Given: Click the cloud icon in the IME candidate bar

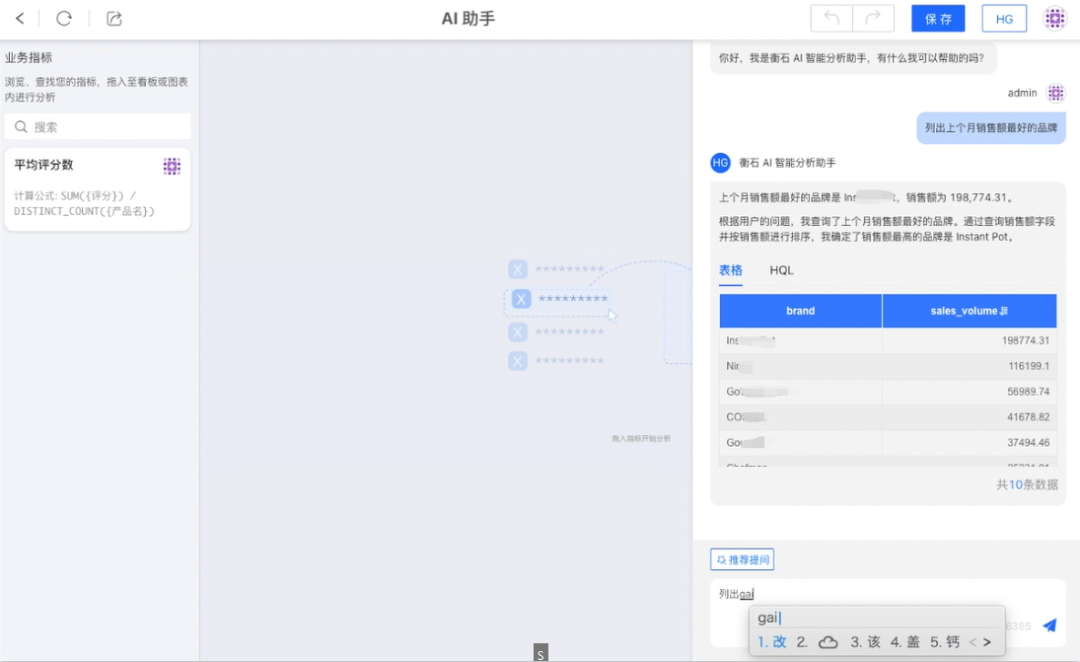Looking at the screenshot, I should pos(828,643).
